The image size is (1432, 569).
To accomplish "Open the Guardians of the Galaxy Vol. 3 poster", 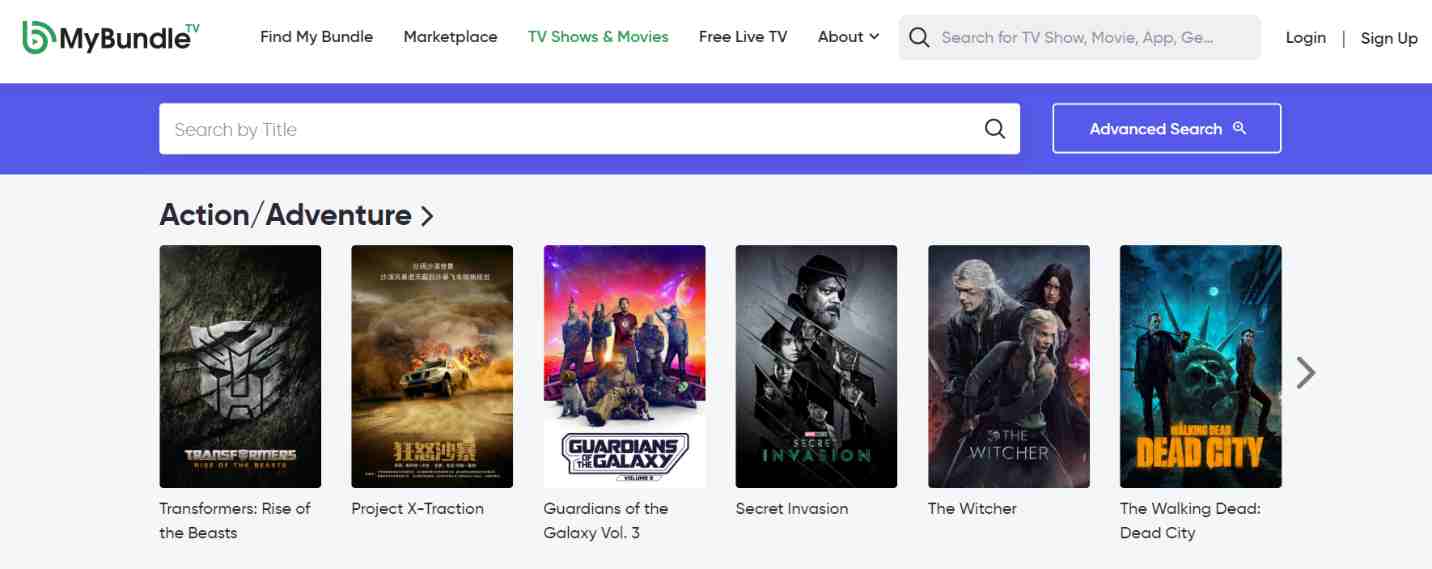I will [x=624, y=367].
